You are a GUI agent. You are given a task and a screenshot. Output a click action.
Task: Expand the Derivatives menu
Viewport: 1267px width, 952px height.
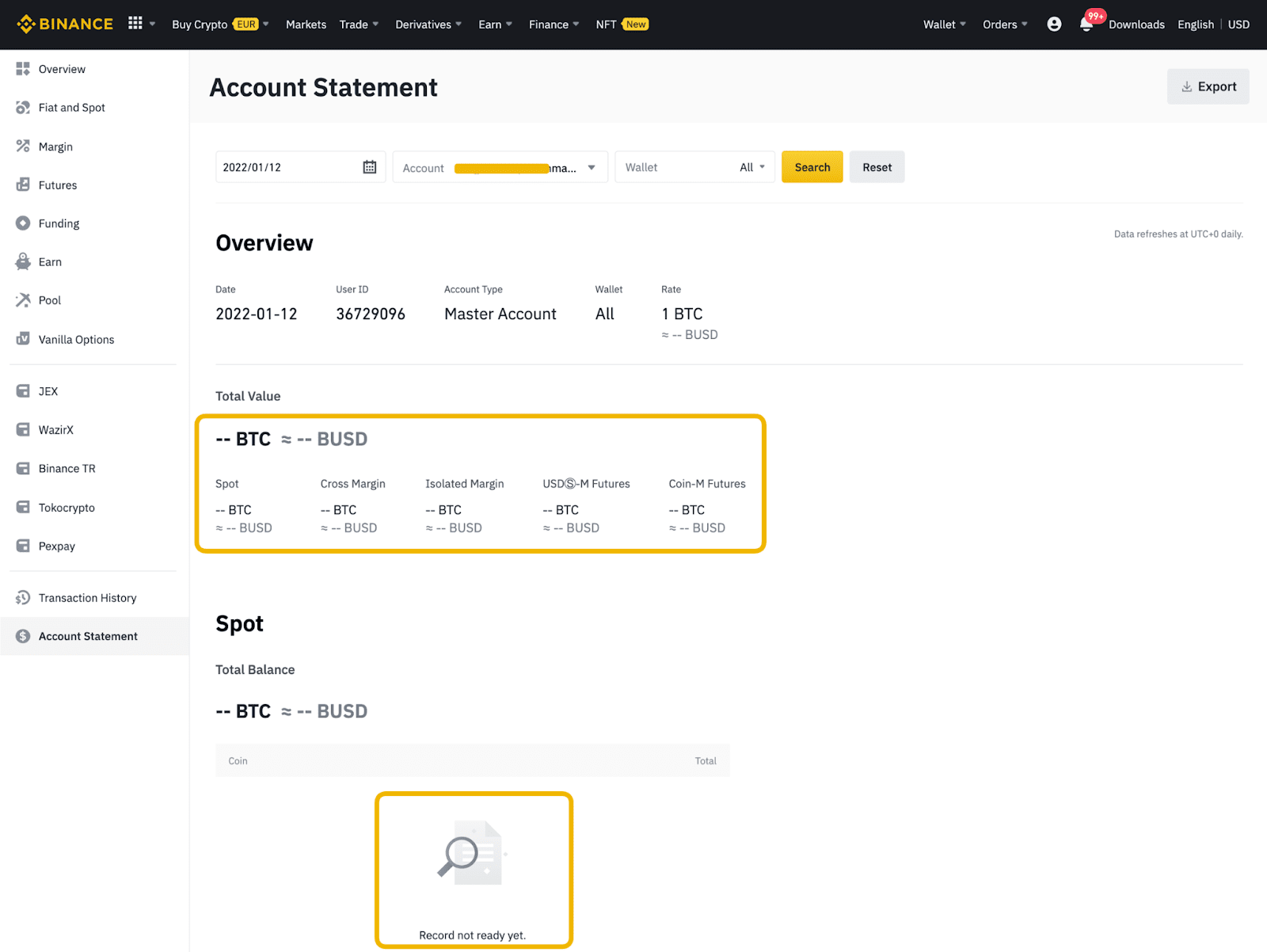[428, 25]
